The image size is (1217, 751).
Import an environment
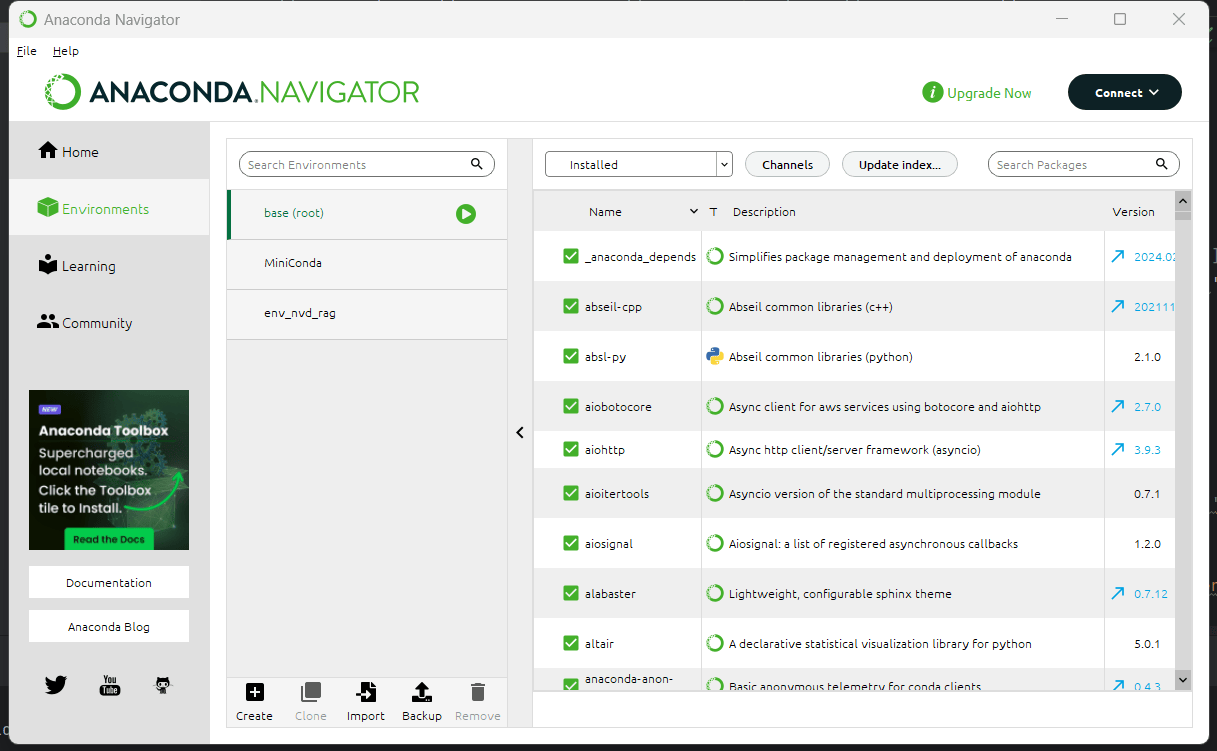[366, 702]
